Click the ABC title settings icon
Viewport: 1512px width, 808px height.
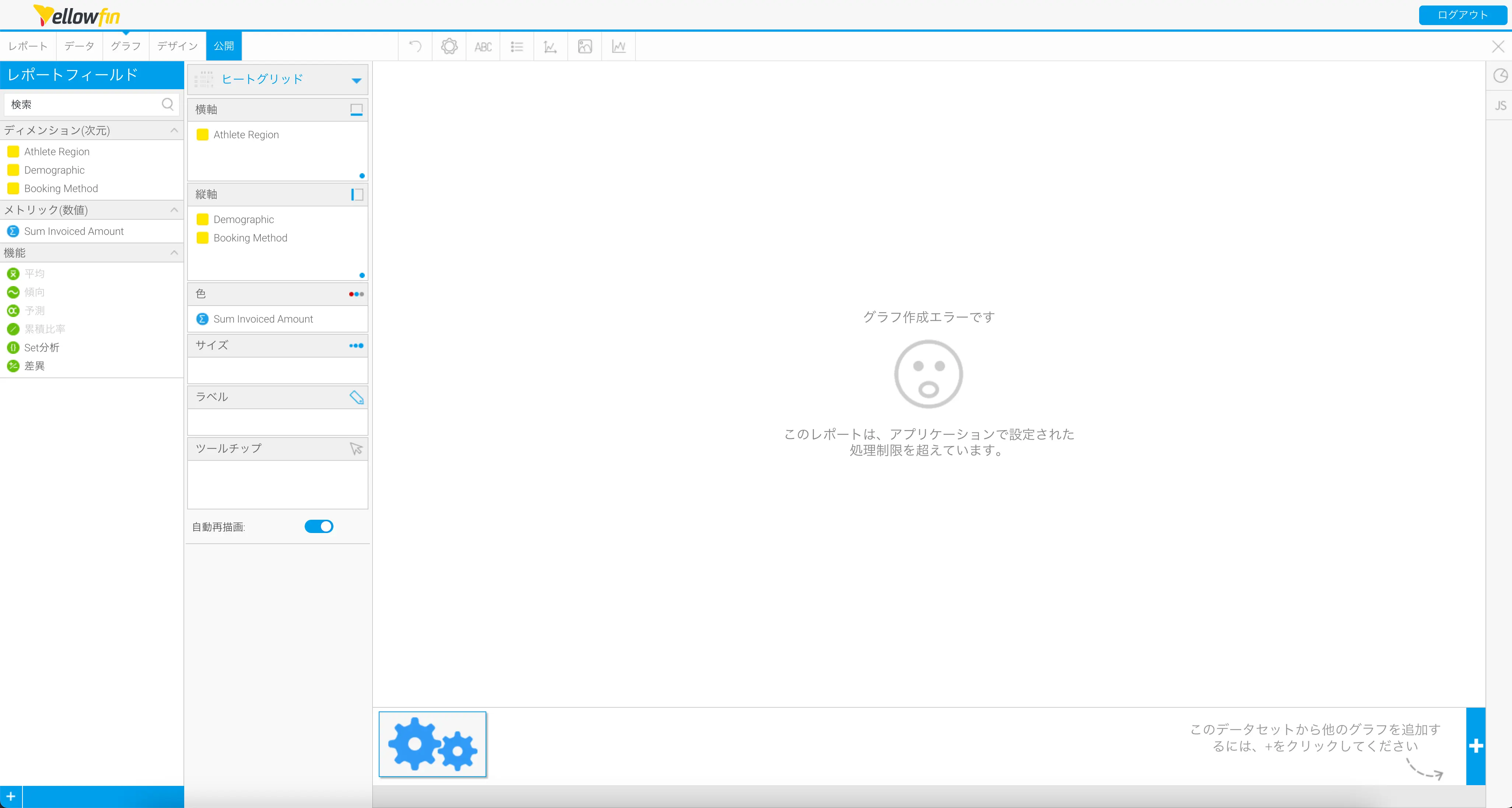(483, 46)
